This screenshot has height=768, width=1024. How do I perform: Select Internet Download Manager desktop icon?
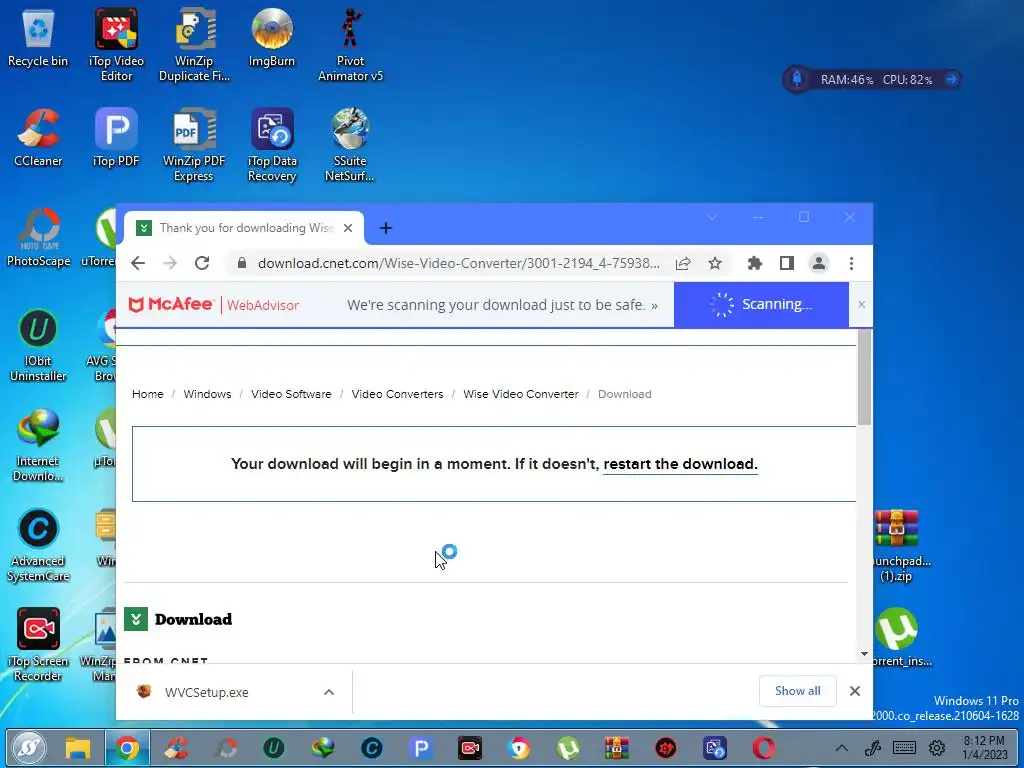point(38,445)
